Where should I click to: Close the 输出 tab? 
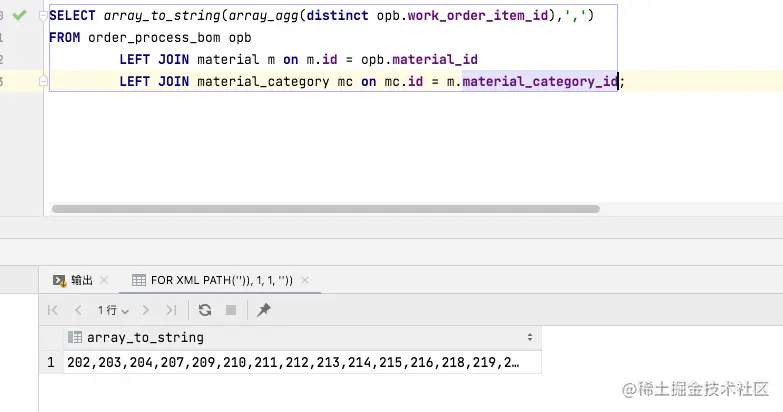[104, 280]
